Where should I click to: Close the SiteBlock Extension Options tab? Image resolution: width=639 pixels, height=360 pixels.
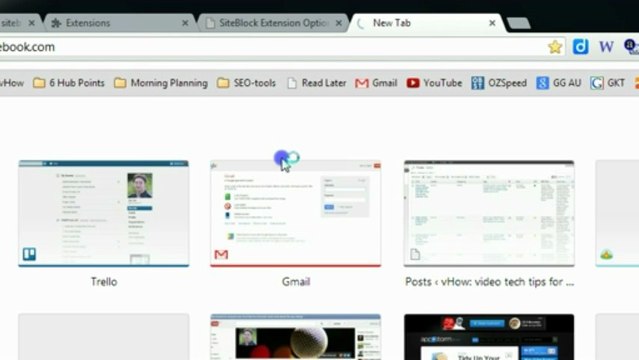pos(339,23)
